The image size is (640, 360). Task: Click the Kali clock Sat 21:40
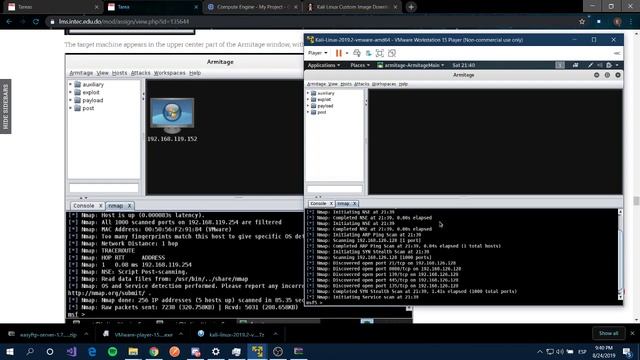(x=463, y=65)
